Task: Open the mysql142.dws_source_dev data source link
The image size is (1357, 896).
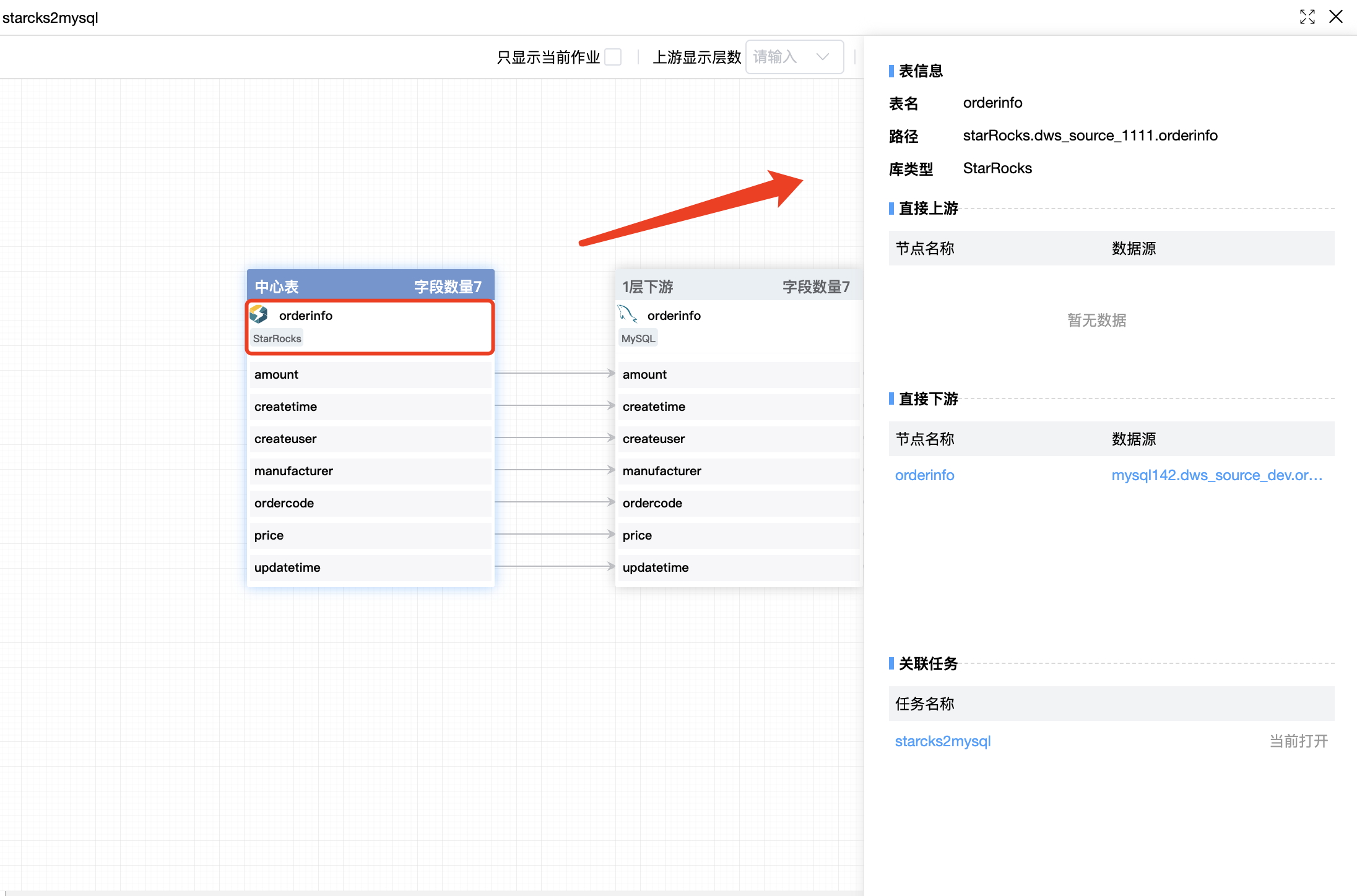Action: click(1216, 475)
